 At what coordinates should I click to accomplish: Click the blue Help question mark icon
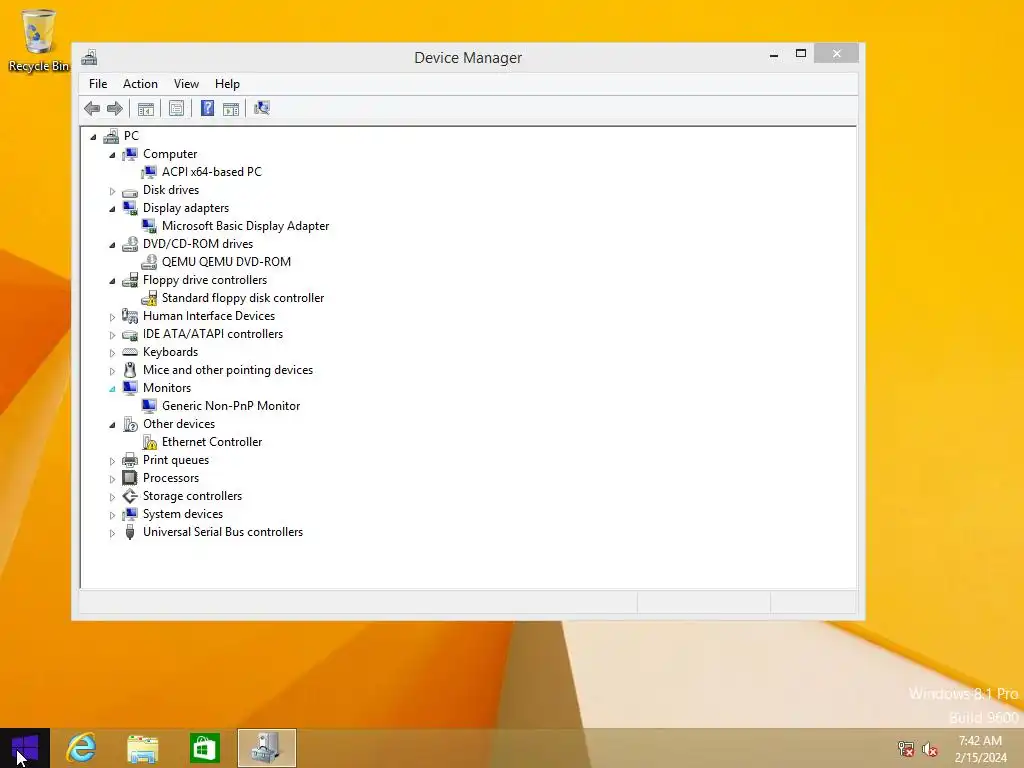click(207, 108)
